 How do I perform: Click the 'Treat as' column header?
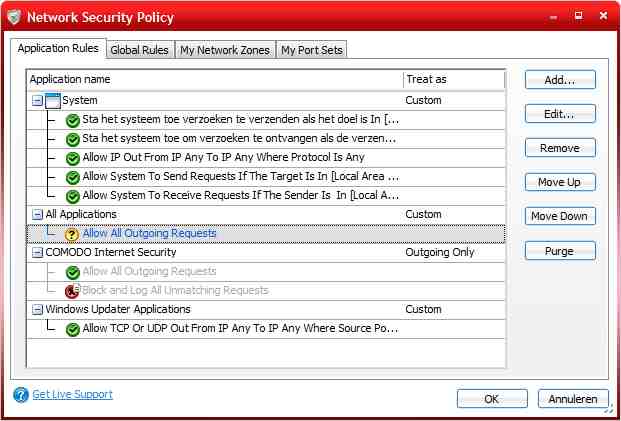453,79
